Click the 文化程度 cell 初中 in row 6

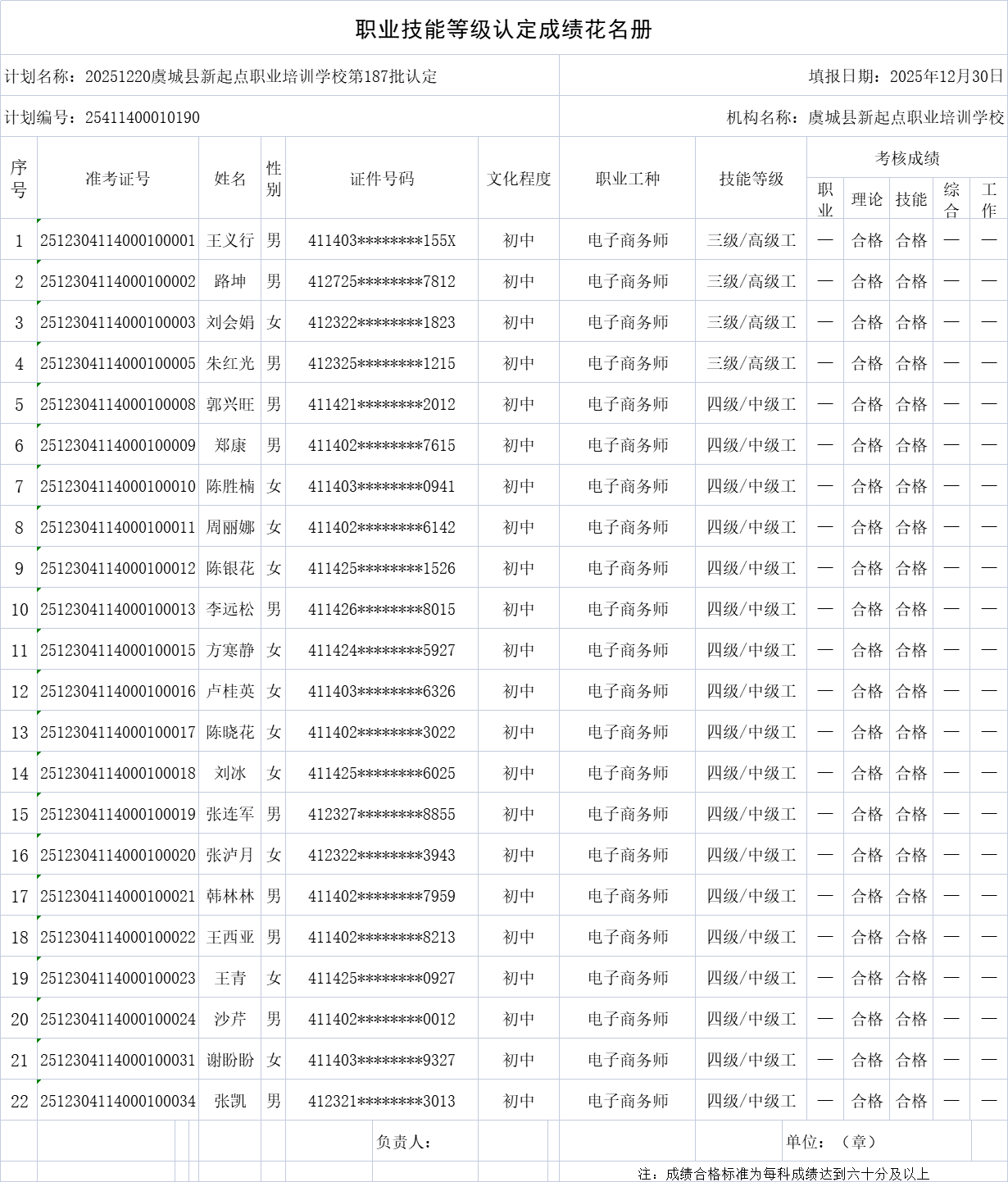(x=519, y=444)
